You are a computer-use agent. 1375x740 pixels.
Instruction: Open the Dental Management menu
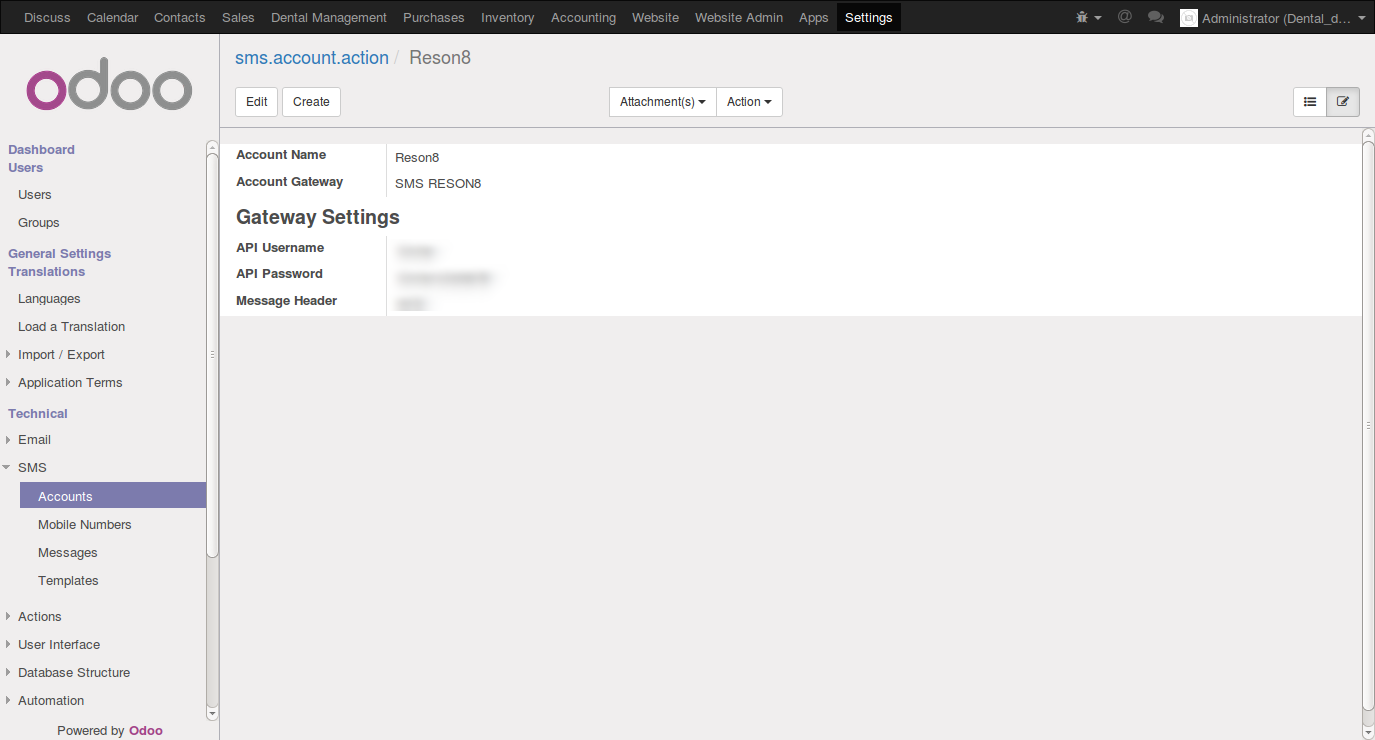(x=329, y=17)
